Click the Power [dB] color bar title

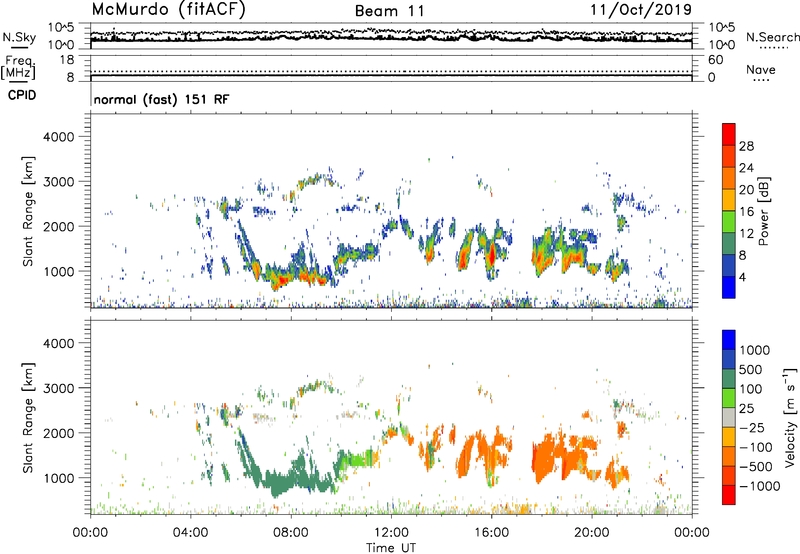[x=763, y=211]
